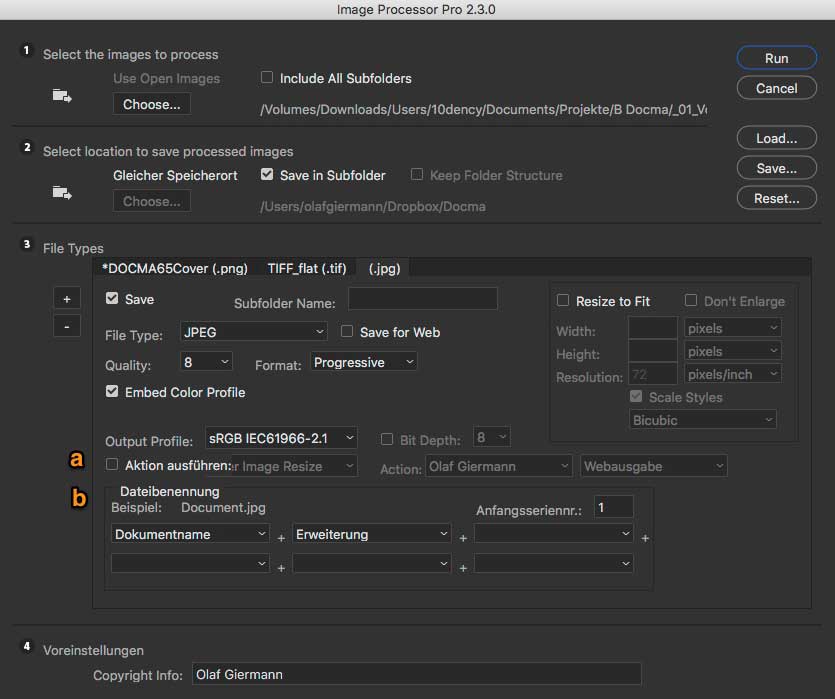Screen dimensions: 835x699
Task: Expand the Format Progressive dropdown
Action: point(363,362)
